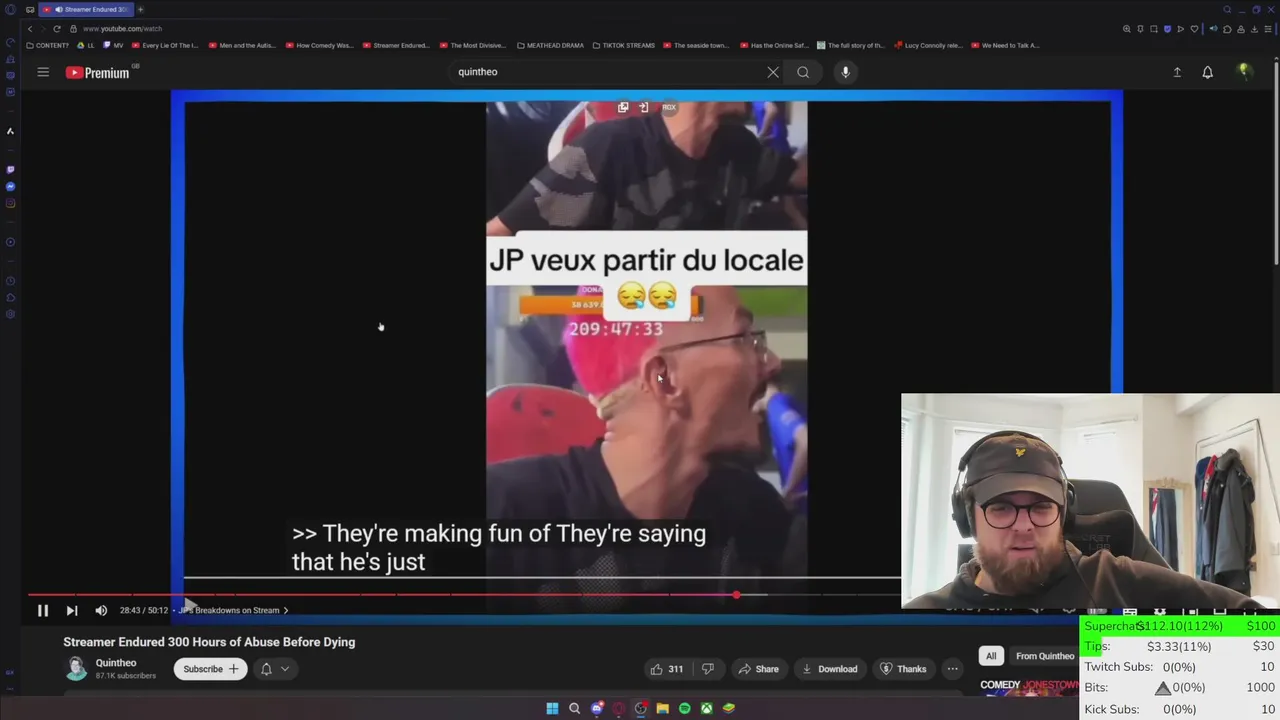Open We Need to Talk bookmark
Viewport: 1280px width, 720px height.
coord(1005,45)
